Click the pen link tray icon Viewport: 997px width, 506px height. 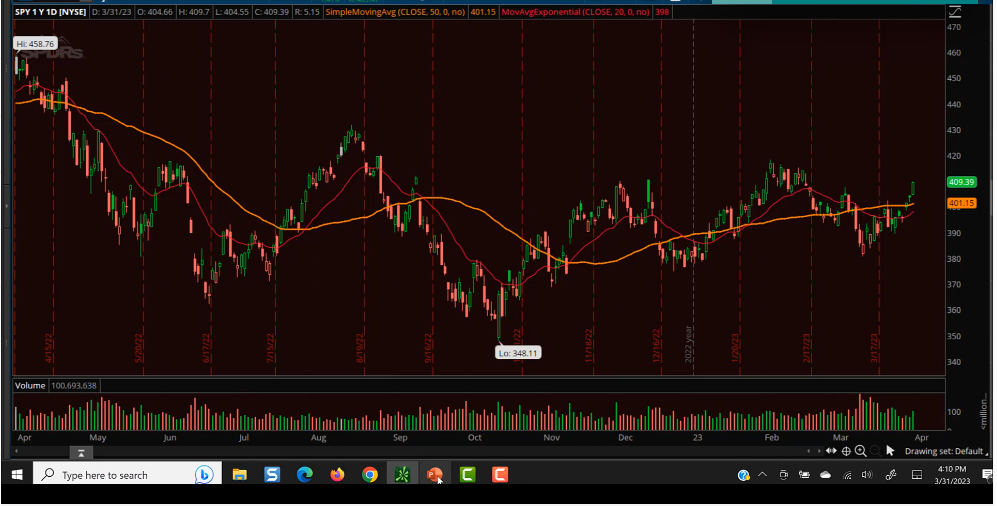click(x=891, y=475)
